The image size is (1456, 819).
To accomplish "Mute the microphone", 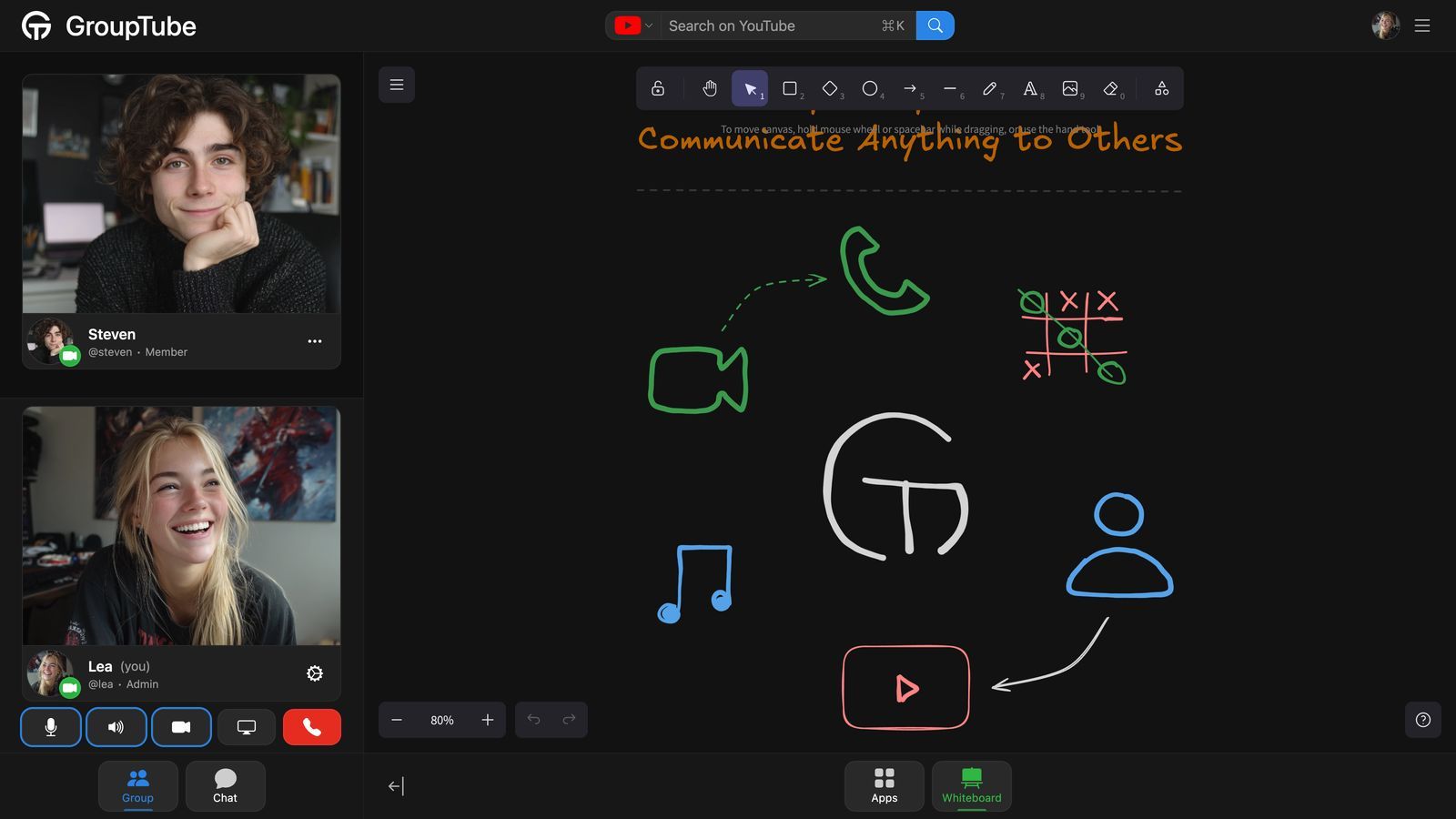I will (x=51, y=727).
